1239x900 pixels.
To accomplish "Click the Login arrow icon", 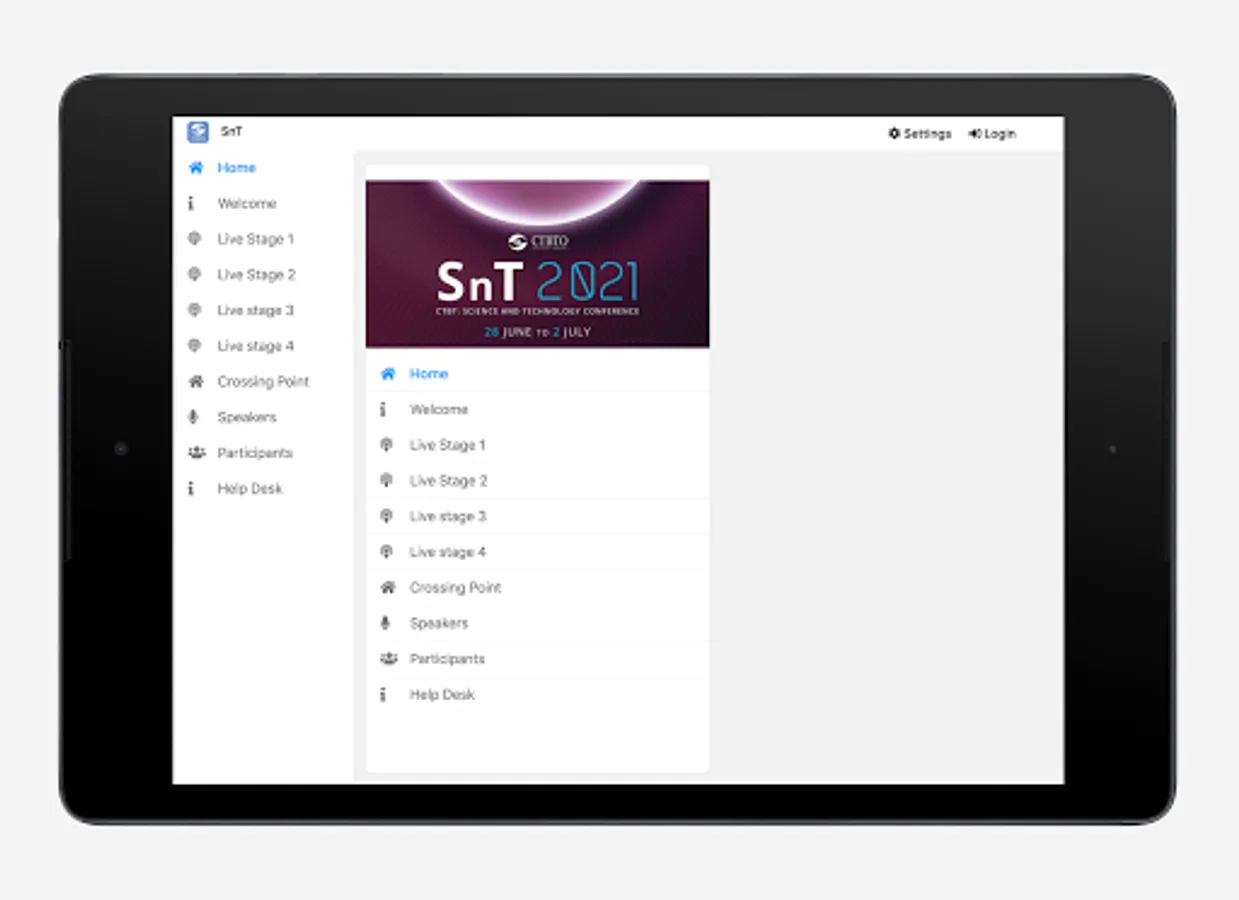I will tap(974, 133).
